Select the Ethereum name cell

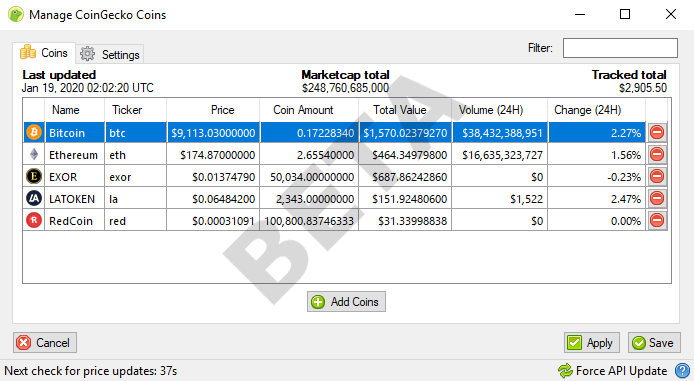point(74,155)
